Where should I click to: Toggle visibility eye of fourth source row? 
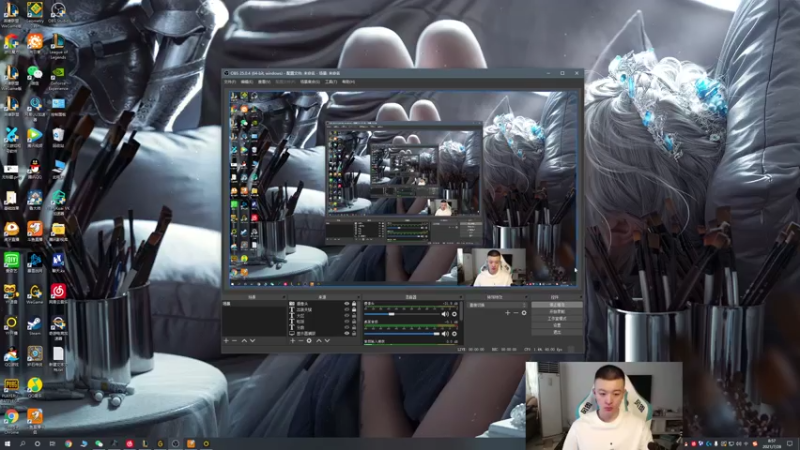(x=346, y=321)
